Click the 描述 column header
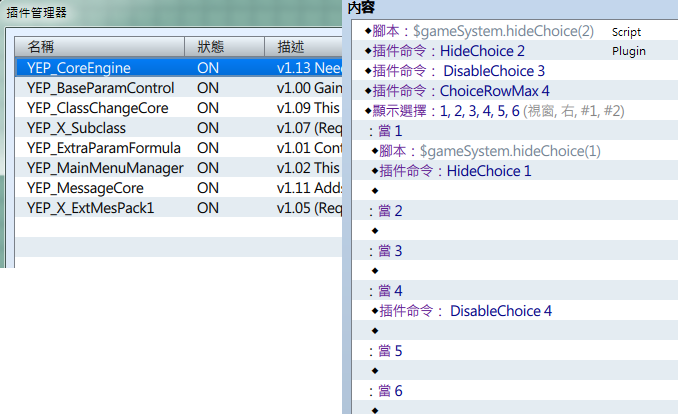 coord(303,47)
